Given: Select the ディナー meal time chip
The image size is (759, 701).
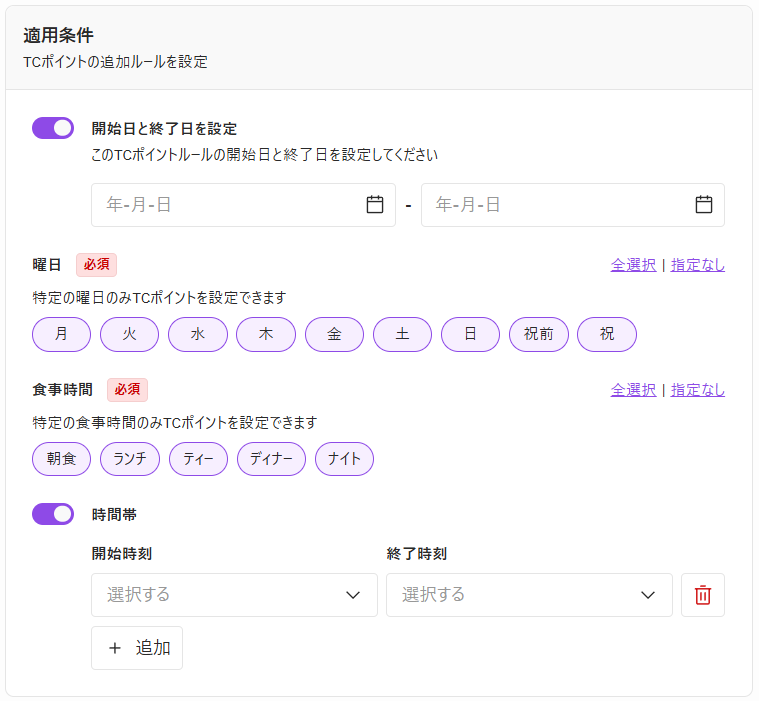Looking at the screenshot, I should [x=272, y=459].
